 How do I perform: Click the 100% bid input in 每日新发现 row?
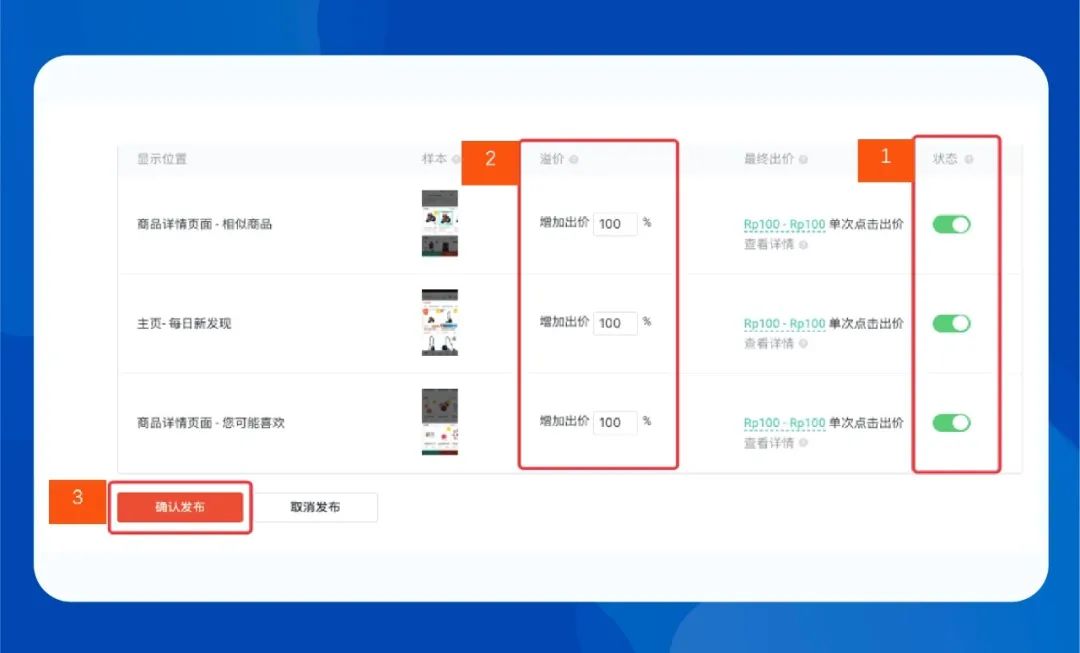click(x=614, y=323)
